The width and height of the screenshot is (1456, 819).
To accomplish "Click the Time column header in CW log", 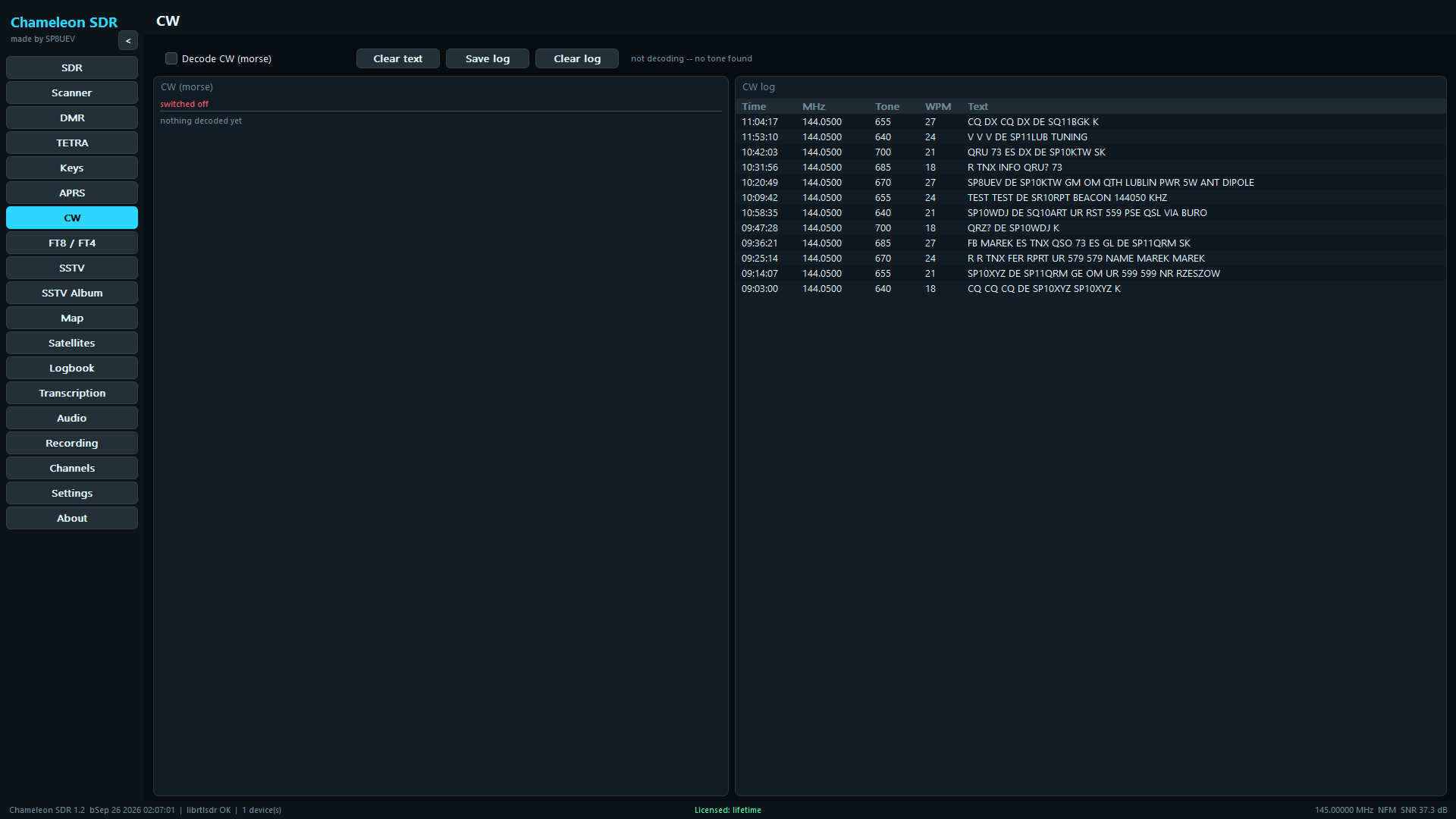I will click(x=754, y=106).
